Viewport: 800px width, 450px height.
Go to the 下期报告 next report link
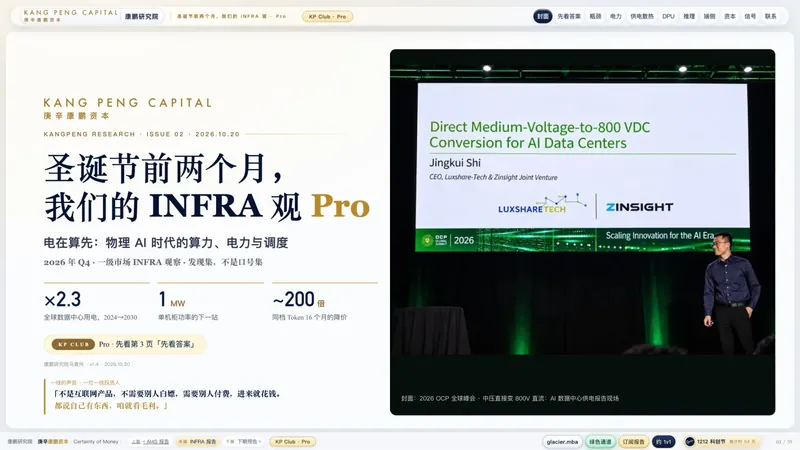point(244,442)
